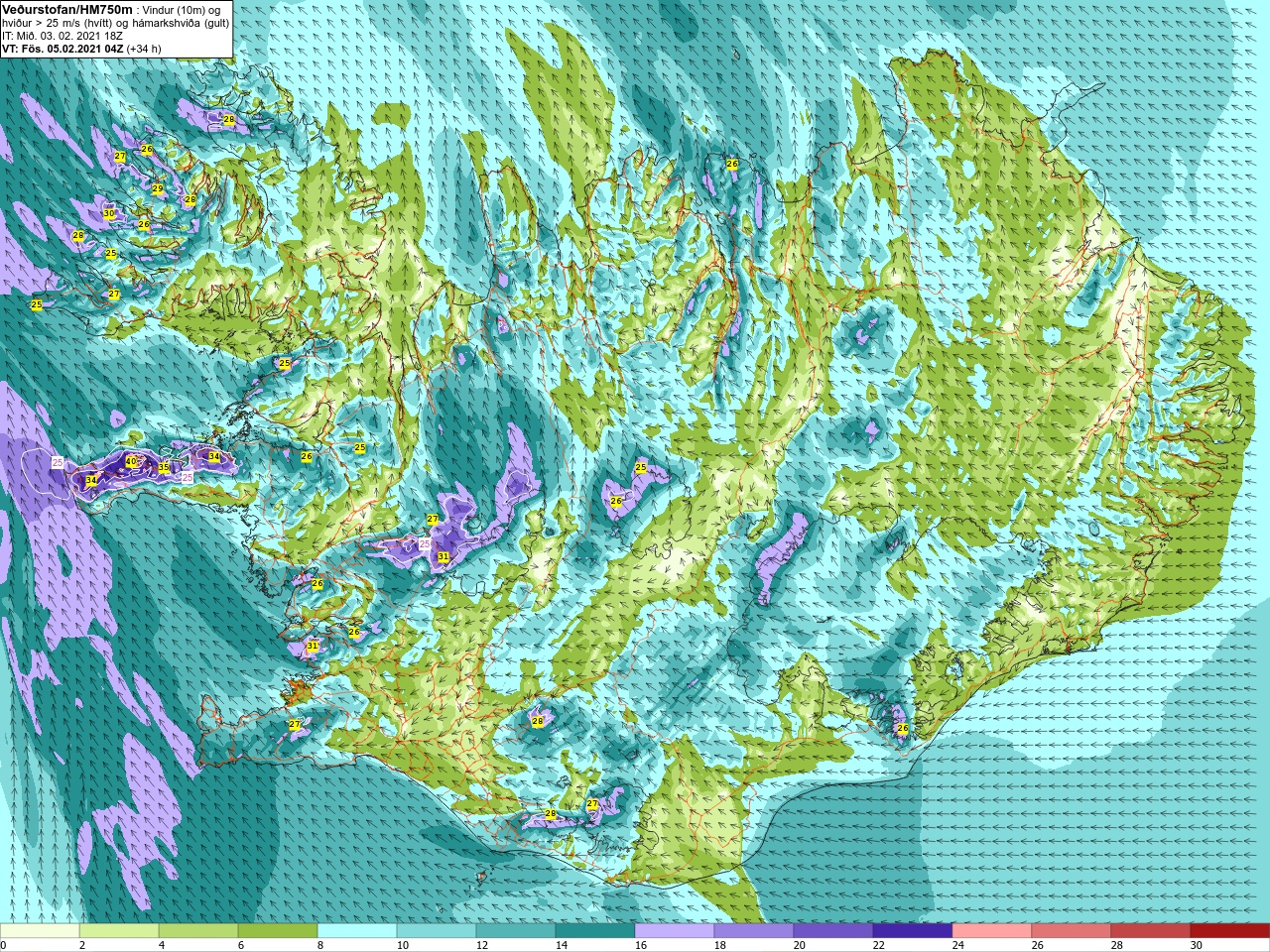Click the dark red legend swatch above 30 m/s

click(1230, 930)
